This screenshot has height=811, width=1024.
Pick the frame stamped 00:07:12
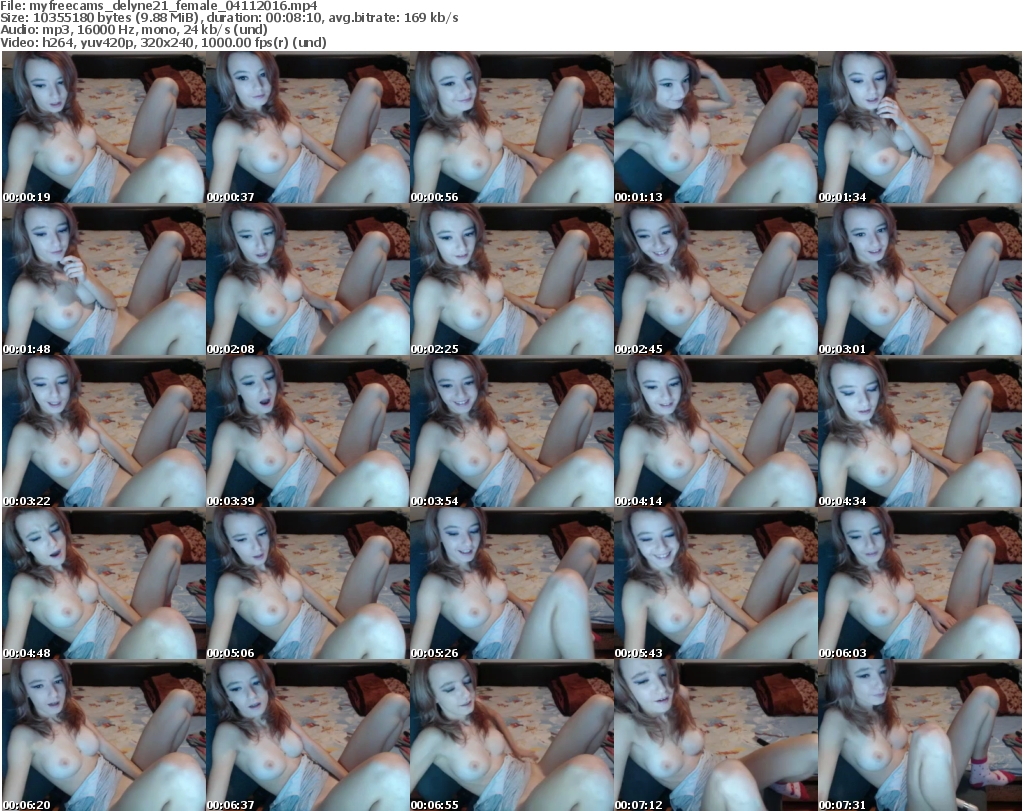click(715, 735)
